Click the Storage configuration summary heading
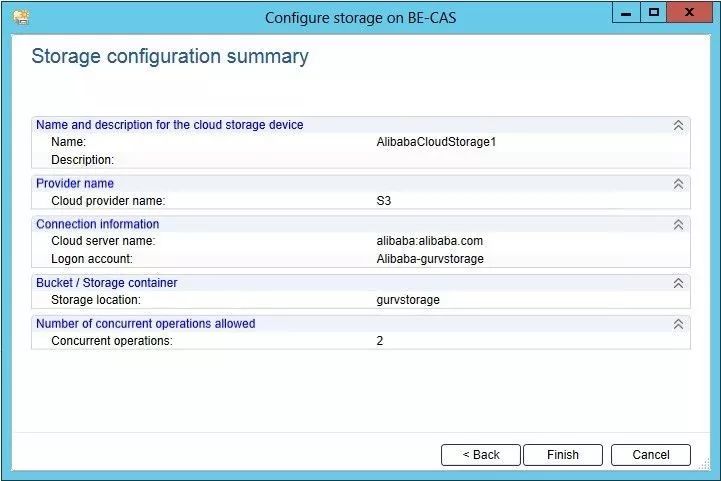 pos(170,56)
